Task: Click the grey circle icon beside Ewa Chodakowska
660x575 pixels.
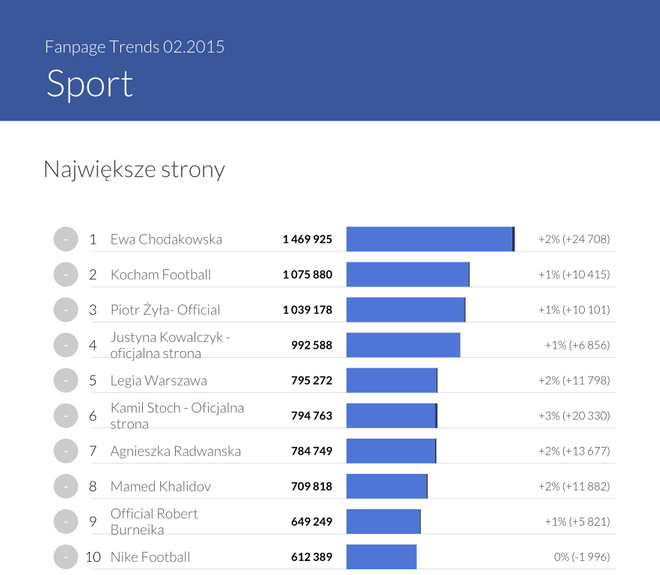Action: [65, 239]
